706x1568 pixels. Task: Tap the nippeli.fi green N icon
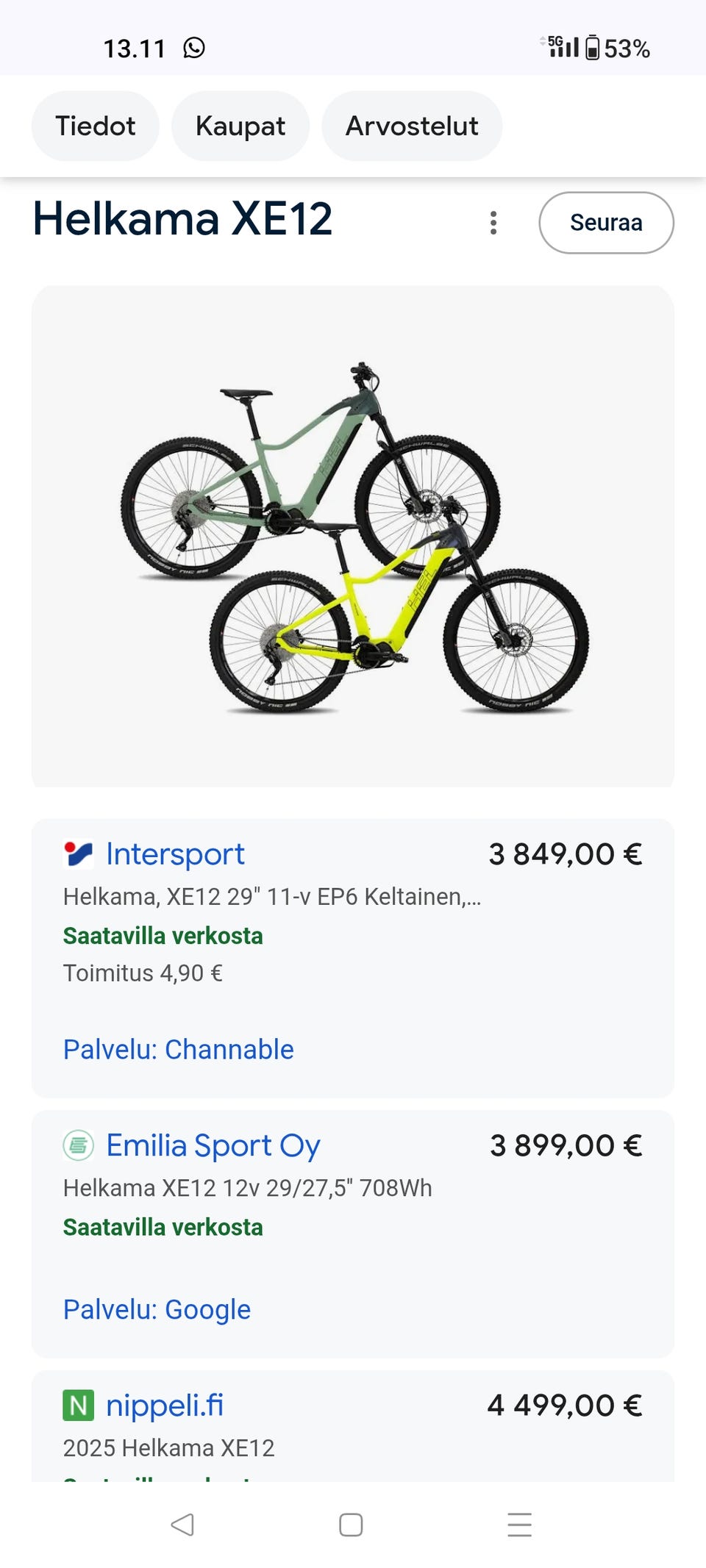click(x=78, y=1406)
